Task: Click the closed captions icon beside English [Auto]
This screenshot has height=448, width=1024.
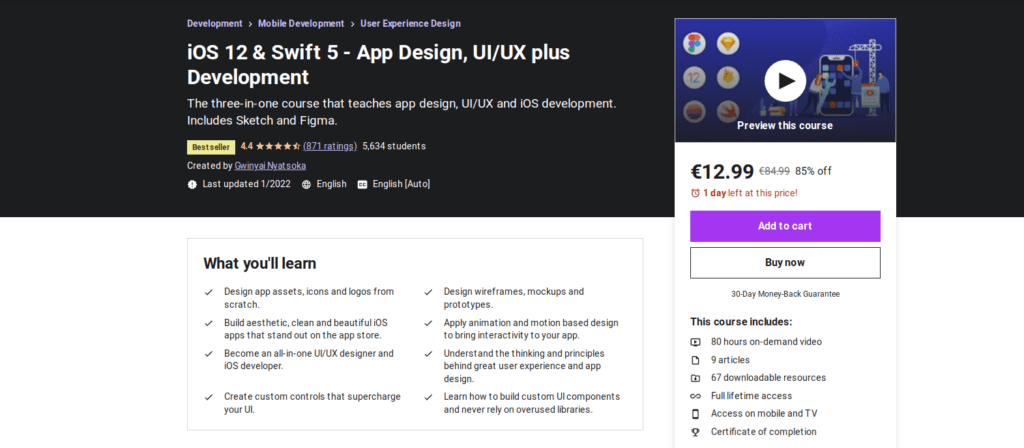Action: click(362, 184)
